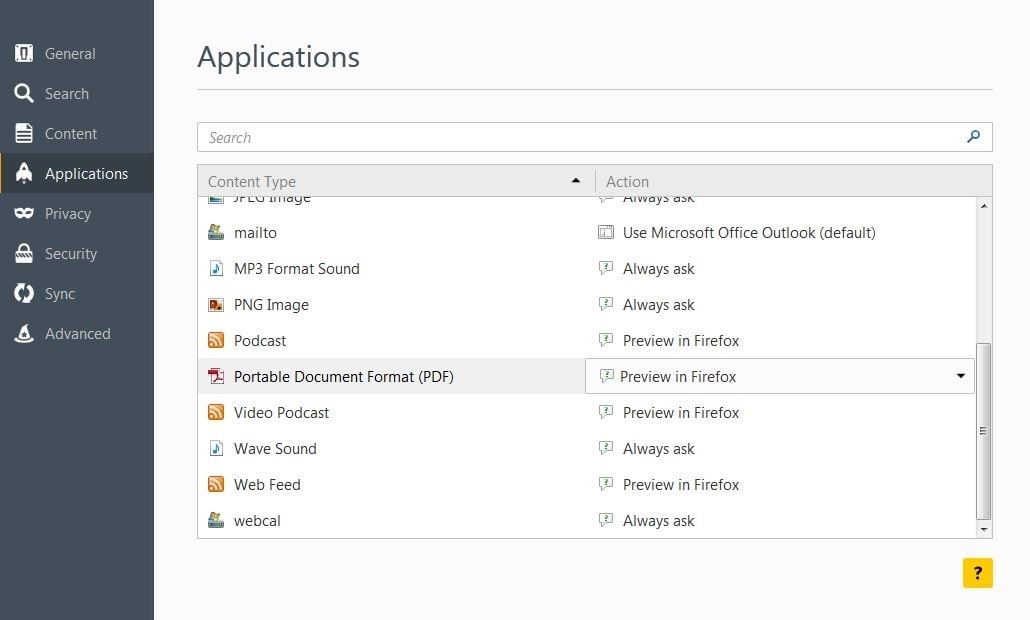This screenshot has width=1030, height=620.
Task: Select the PNG Image row
Action: point(587,305)
